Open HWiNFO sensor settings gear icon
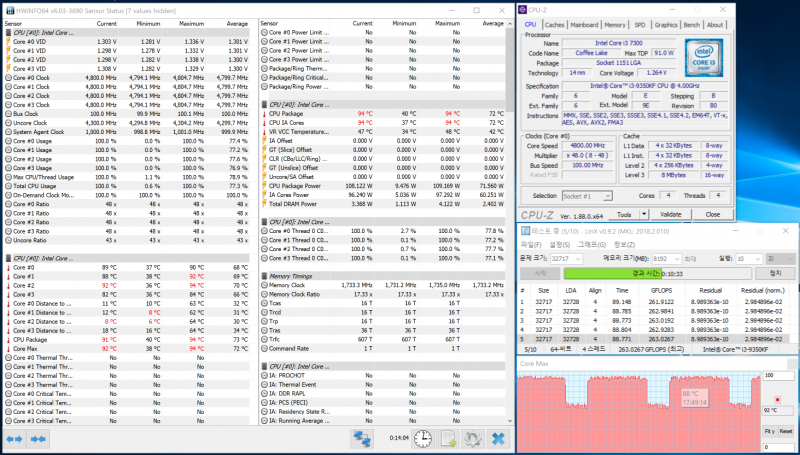 [472, 439]
